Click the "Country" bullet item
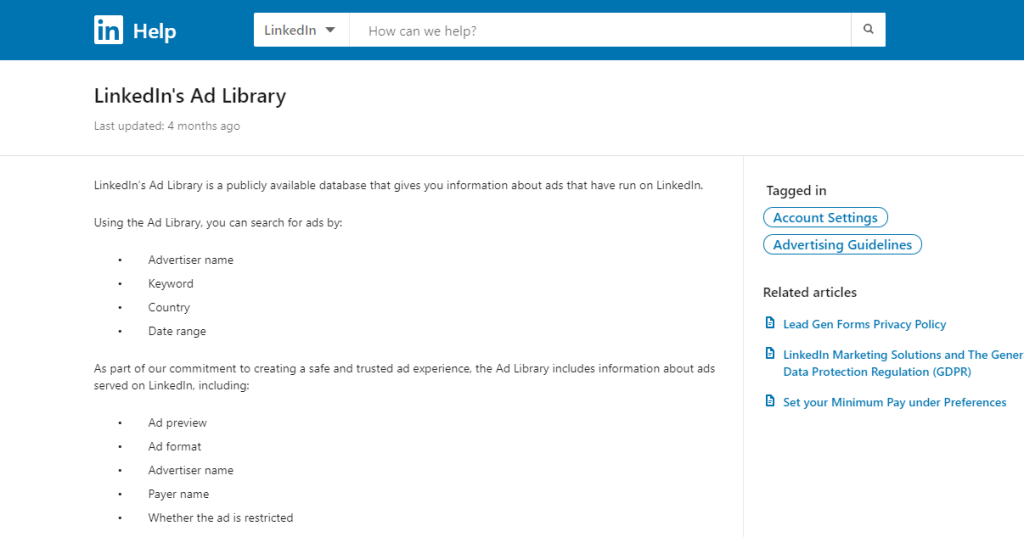The height and width of the screenshot is (537, 1024). (169, 308)
